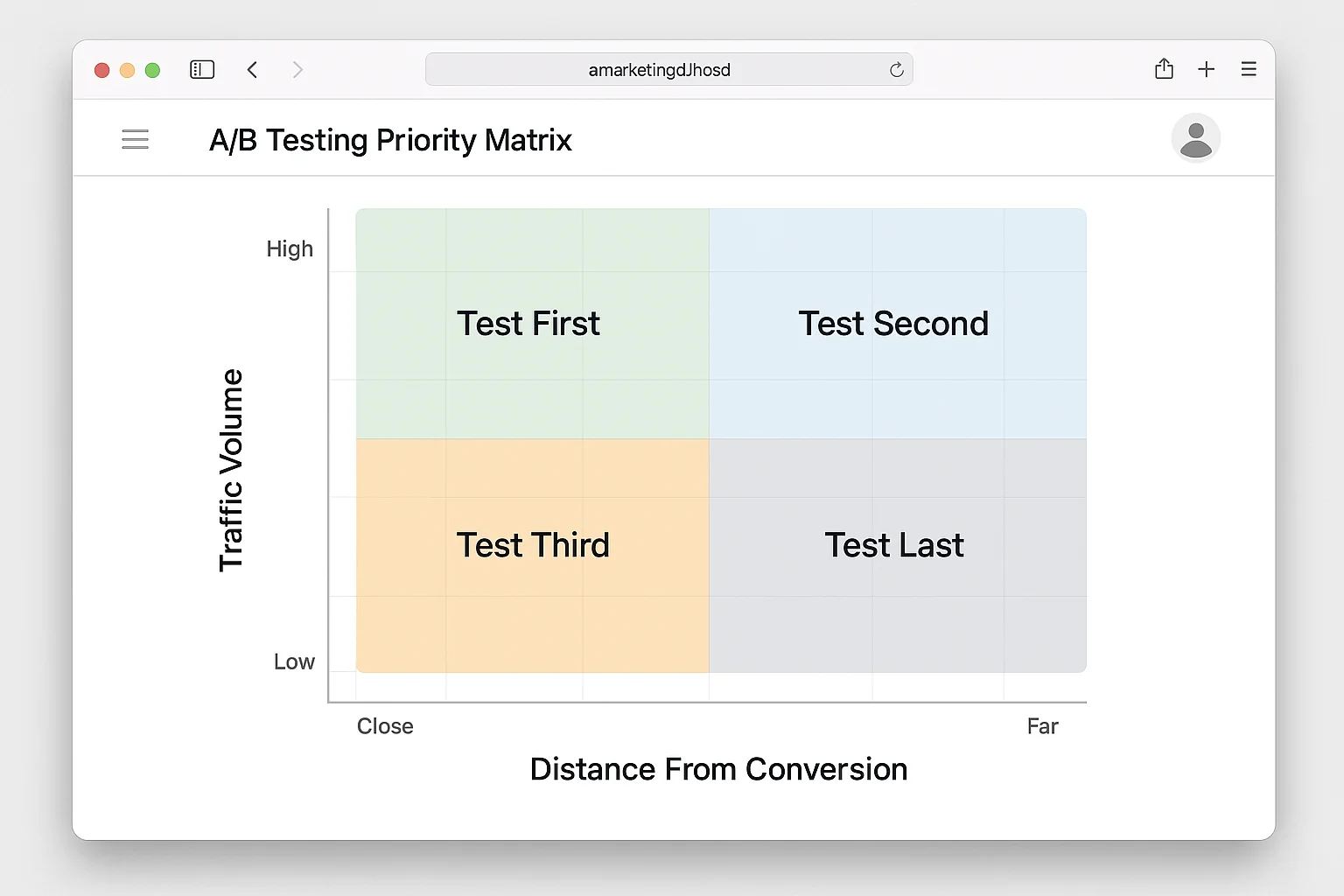
Task: Click the back navigation arrow
Action: tap(252, 69)
